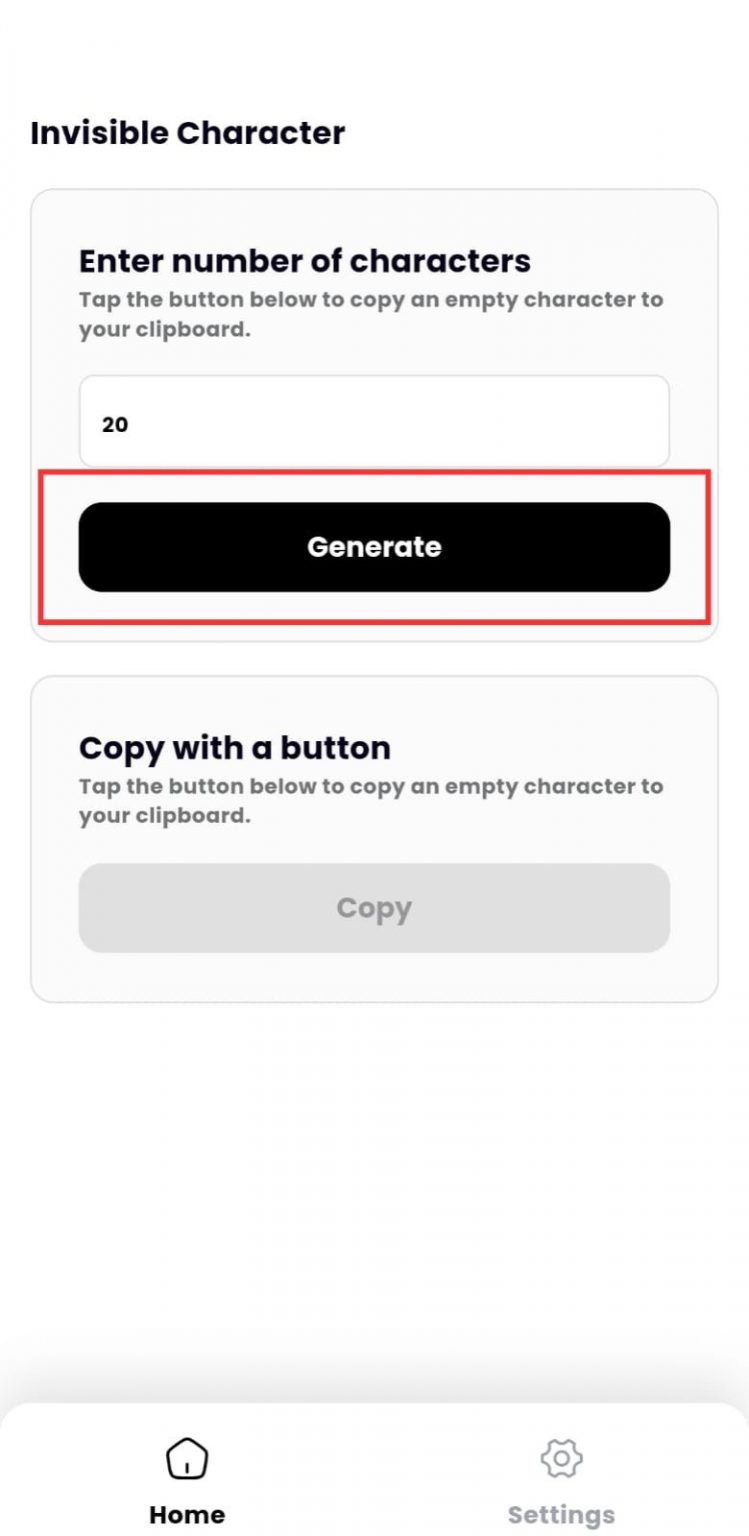
Task: Tap the word 'Generate' on the button
Action: point(374,547)
